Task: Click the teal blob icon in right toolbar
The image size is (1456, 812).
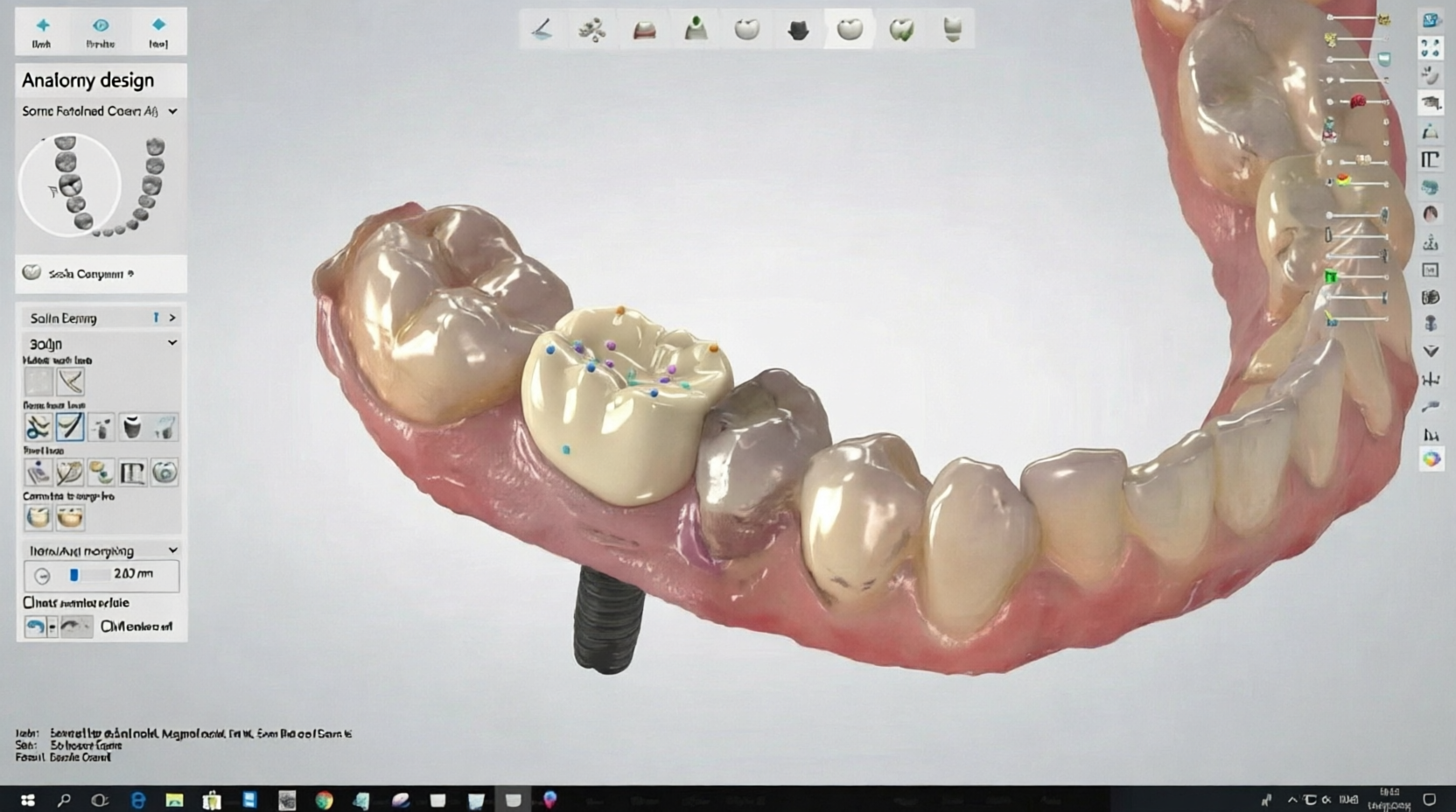Action: coord(1431,187)
